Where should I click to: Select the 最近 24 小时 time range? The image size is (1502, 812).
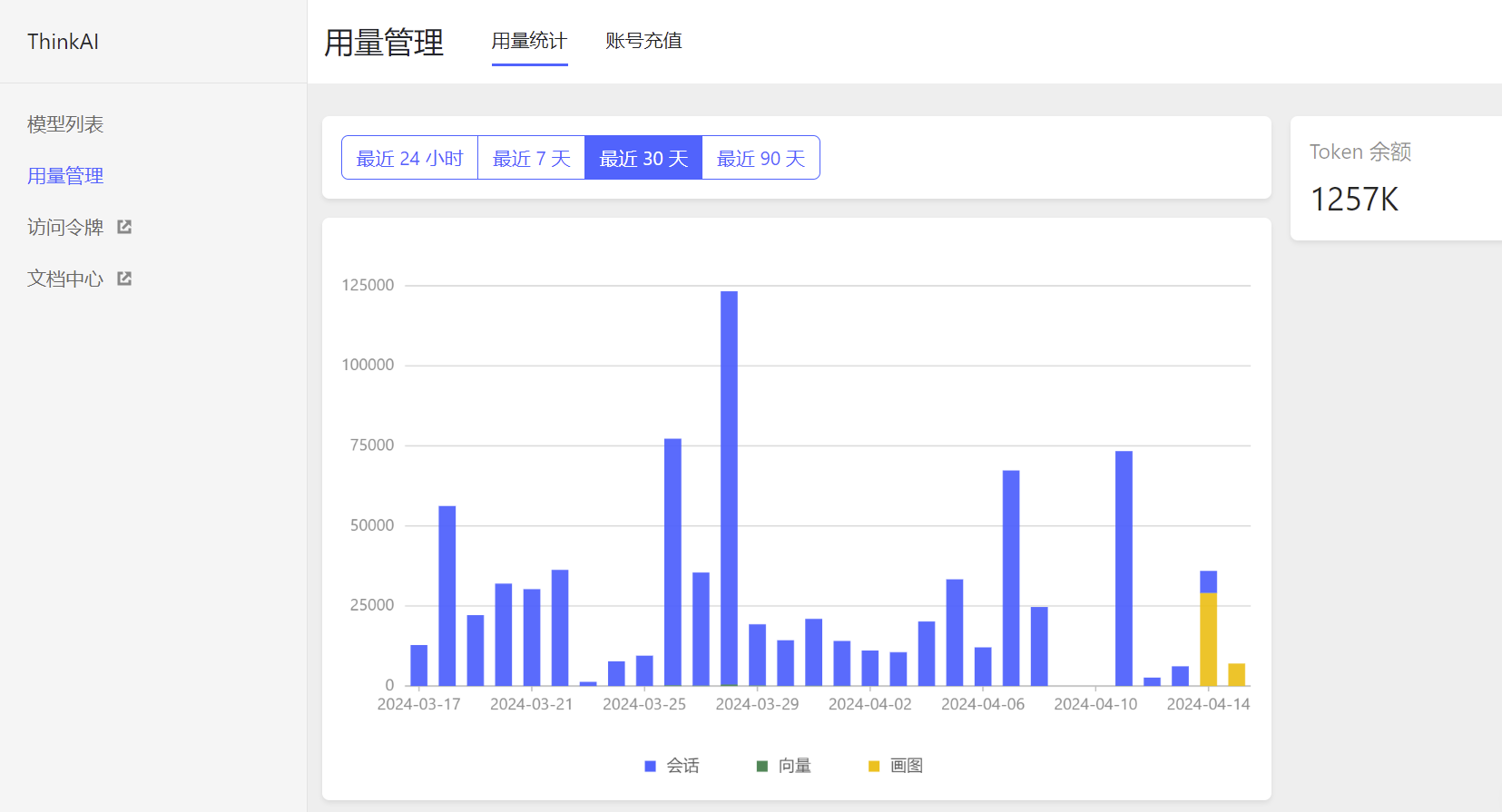tap(409, 158)
